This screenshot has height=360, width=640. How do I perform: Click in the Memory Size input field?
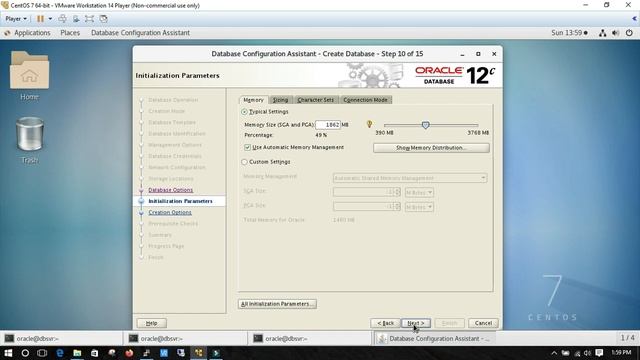pyautogui.click(x=328, y=125)
